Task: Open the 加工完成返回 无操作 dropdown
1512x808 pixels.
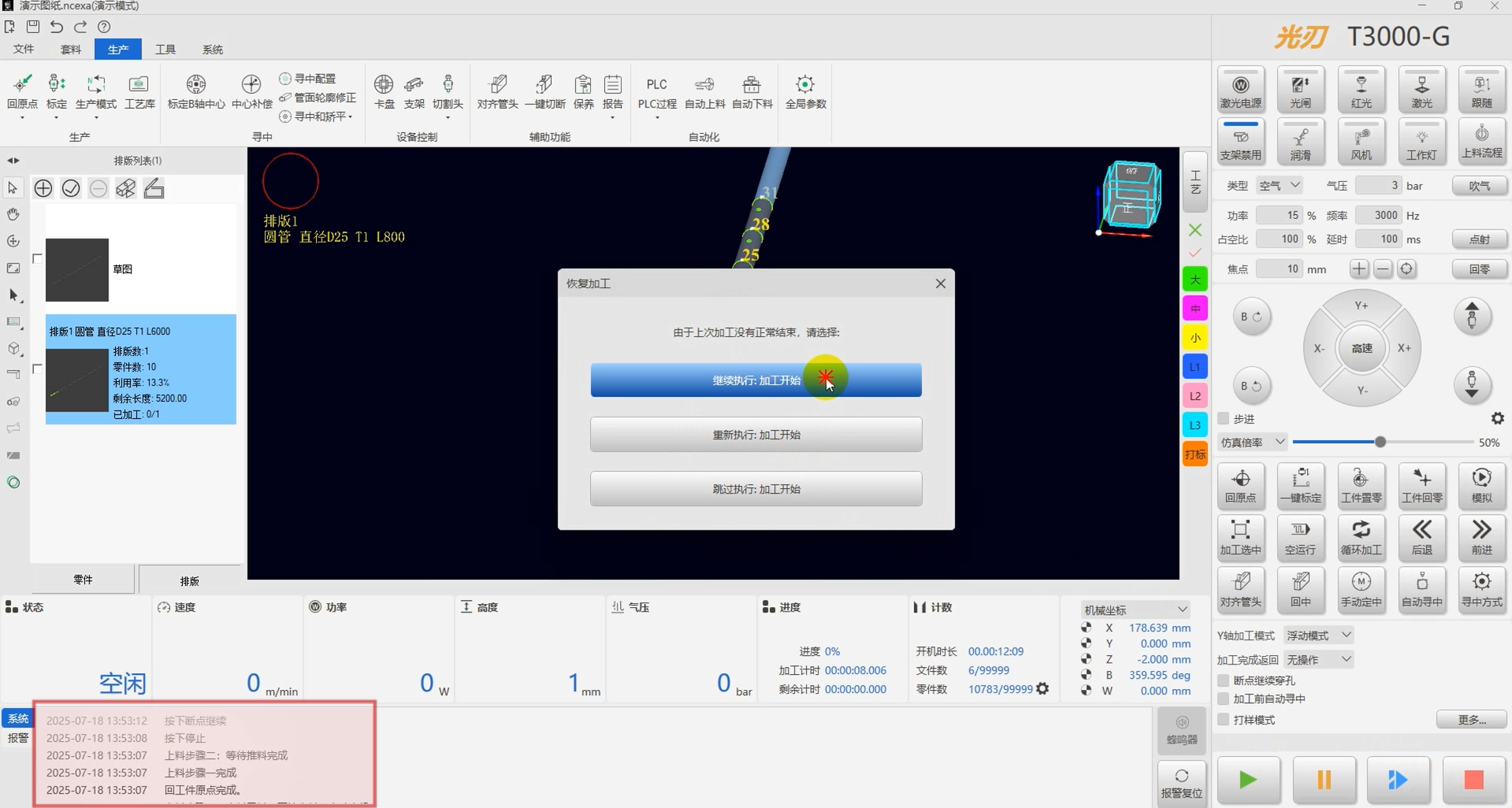Action: coord(1318,659)
